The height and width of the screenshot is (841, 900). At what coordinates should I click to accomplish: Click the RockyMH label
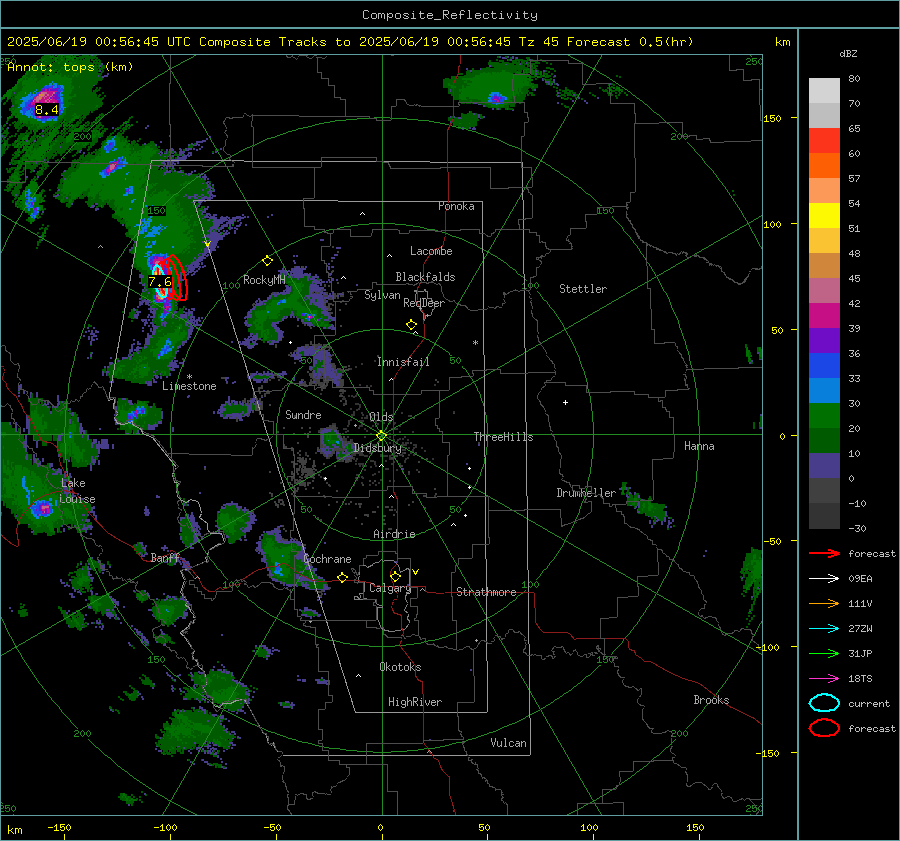(264, 280)
